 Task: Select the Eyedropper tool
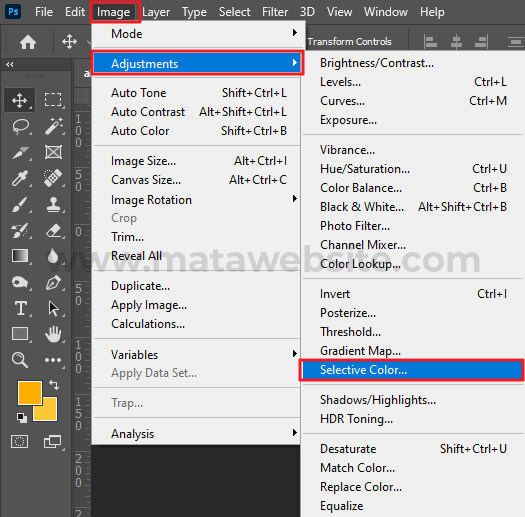point(20,178)
